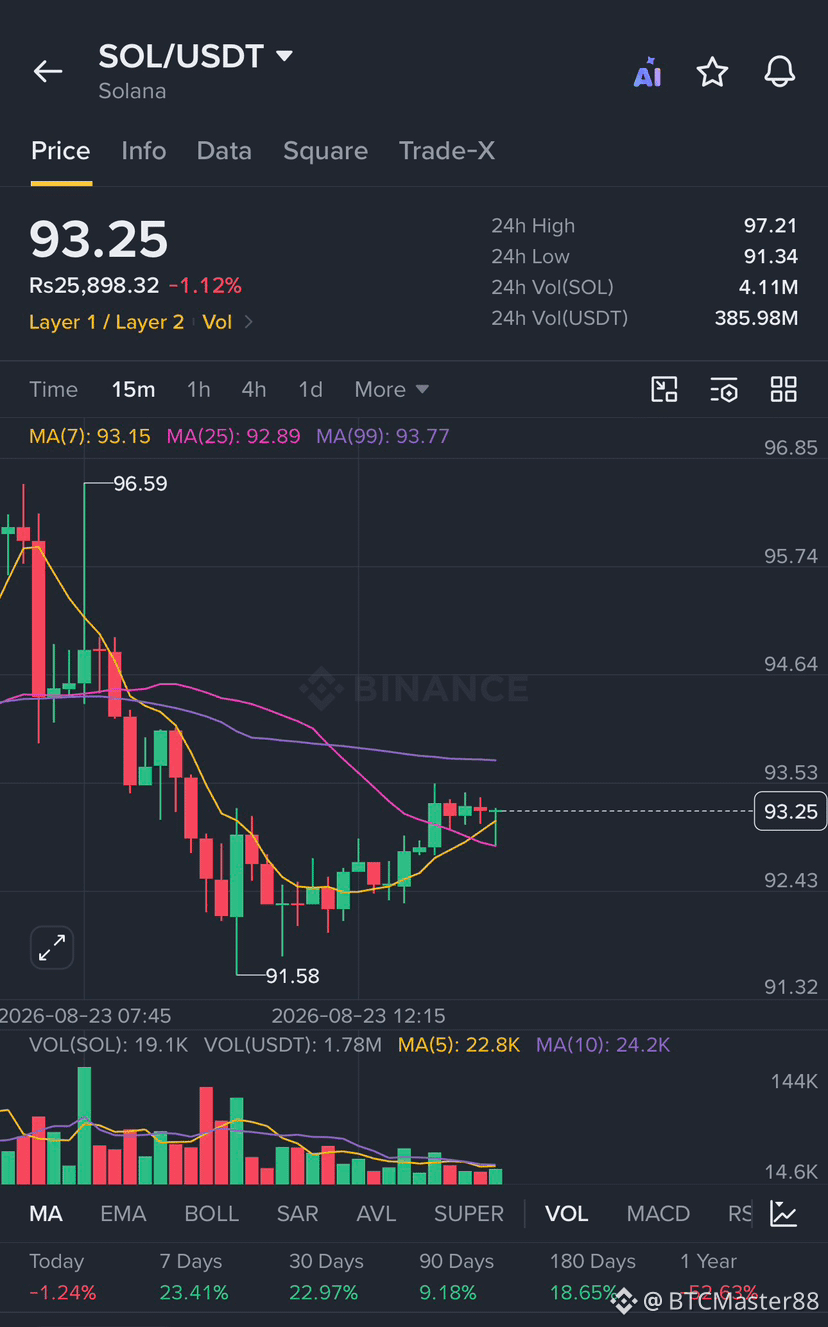Open the chart line icon beside RSI
The height and width of the screenshot is (1327, 828).
click(783, 1213)
